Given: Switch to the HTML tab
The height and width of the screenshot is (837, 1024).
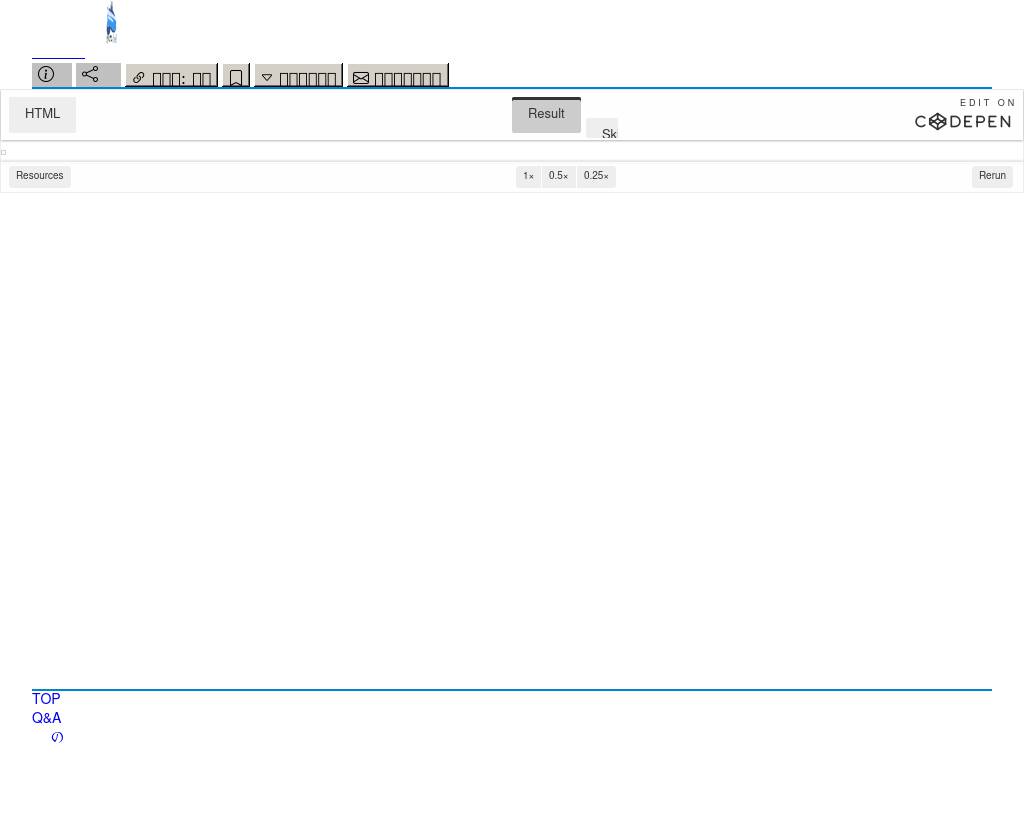Looking at the screenshot, I should point(43,115).
